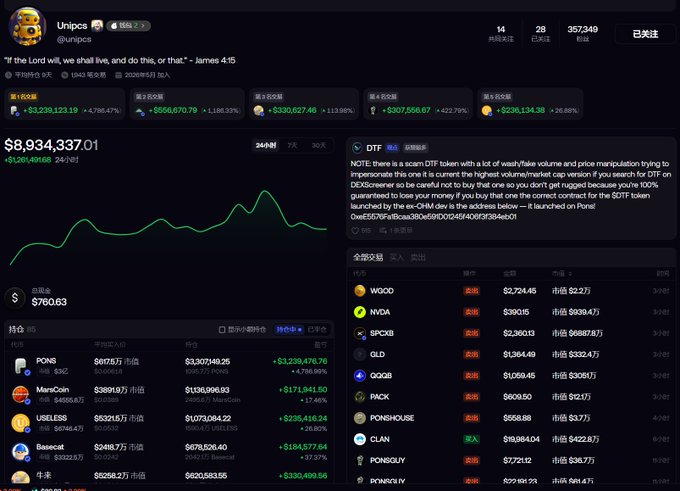Tick the 显示小额持仓 checkbox

tap(222, 330)
